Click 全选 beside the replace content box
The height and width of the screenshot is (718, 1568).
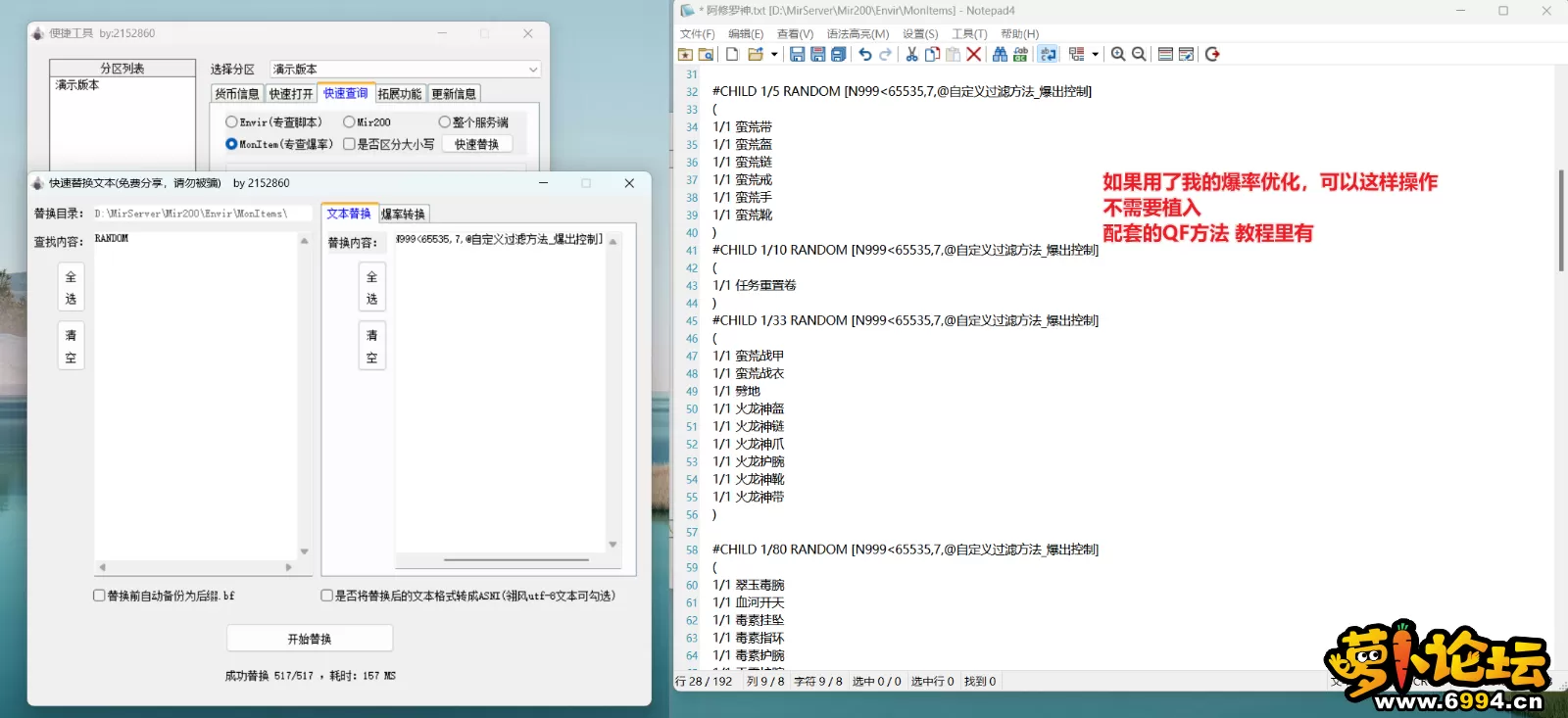point(371,288)
